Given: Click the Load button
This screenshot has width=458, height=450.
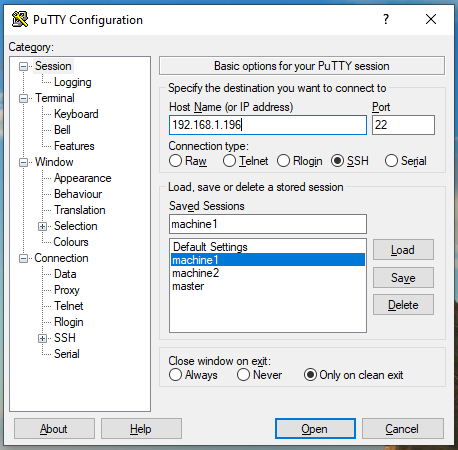Looking at the screenshot, I should [x=403, y=250].
